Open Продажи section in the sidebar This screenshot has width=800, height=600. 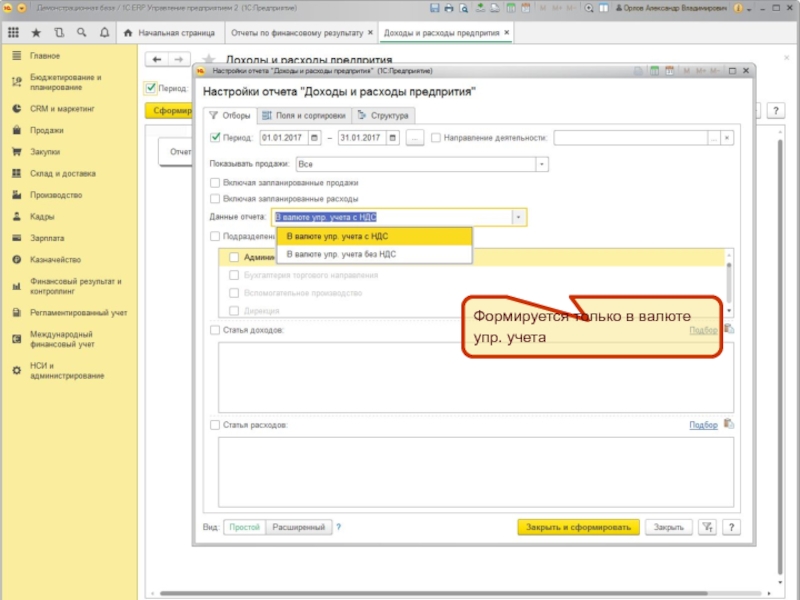tap(47, 130)
